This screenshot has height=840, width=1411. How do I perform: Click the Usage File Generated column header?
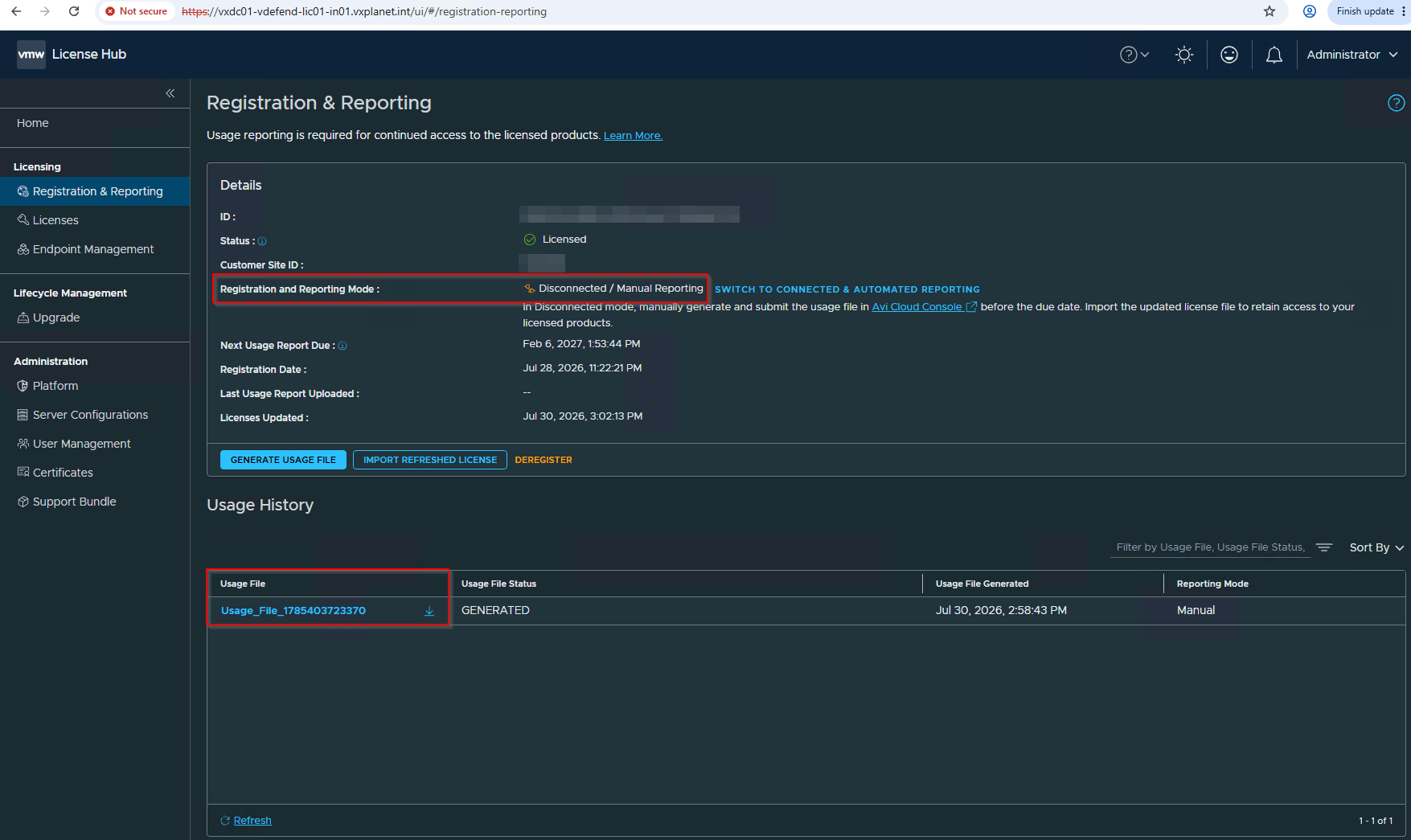click(x=982, y=584)
